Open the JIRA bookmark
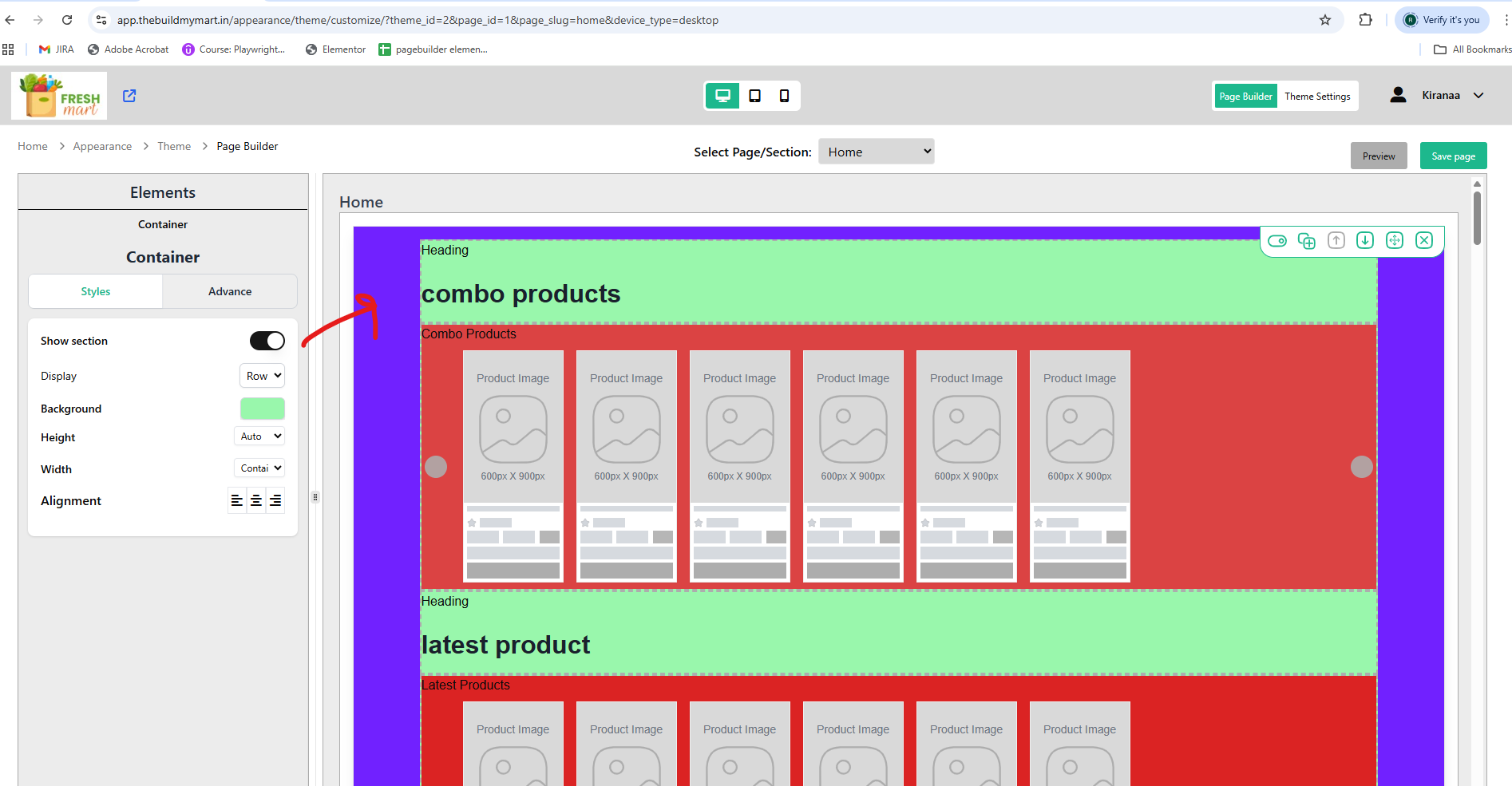The image size is (1512, 786). pyautogui.click(x=56, y=49)
